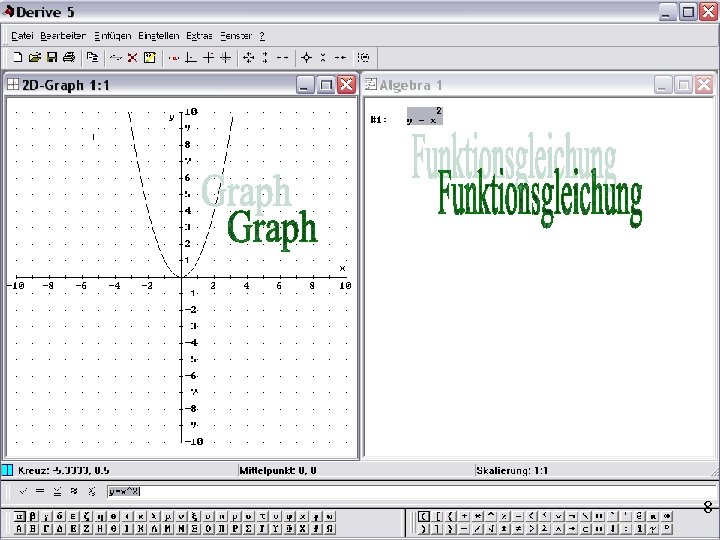
Task: Click the Kreuz coordinates status bar entry
Action: (63, 470)
